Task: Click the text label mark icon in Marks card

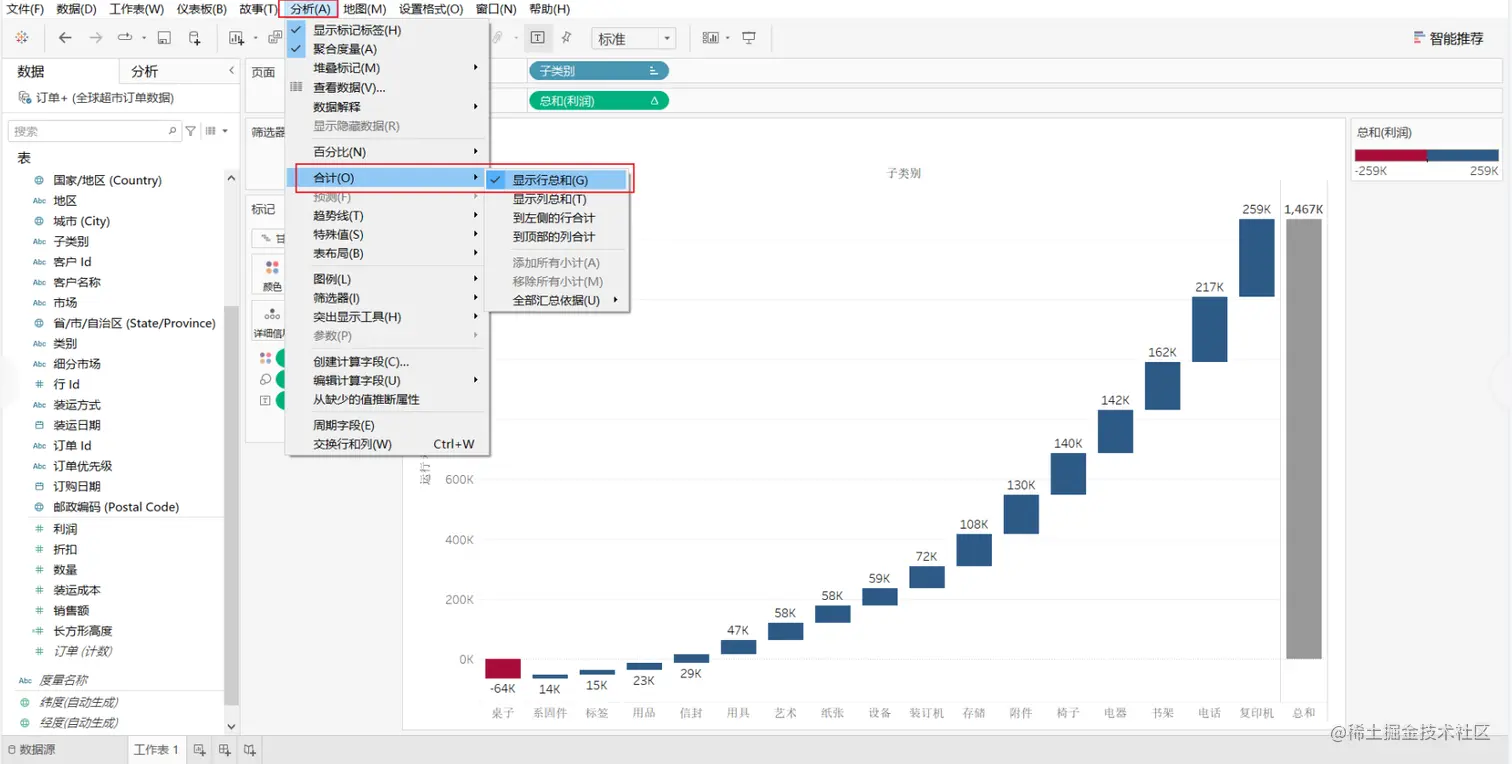Action: point(265,400)
